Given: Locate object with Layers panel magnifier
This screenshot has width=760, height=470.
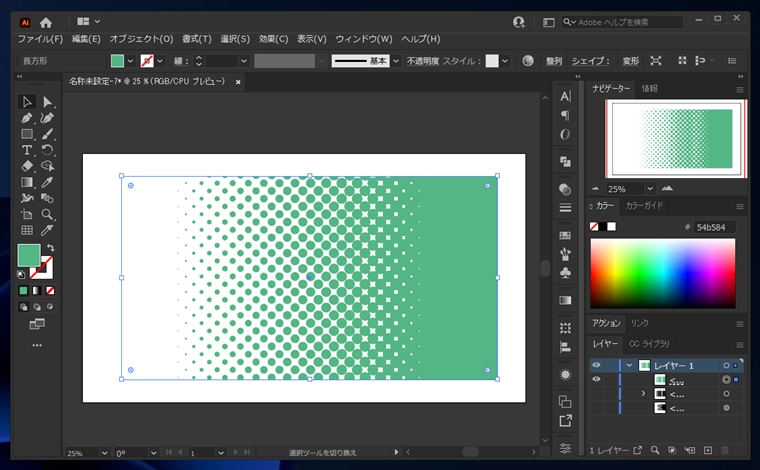Looking at the screenshot, I should 655,450.
